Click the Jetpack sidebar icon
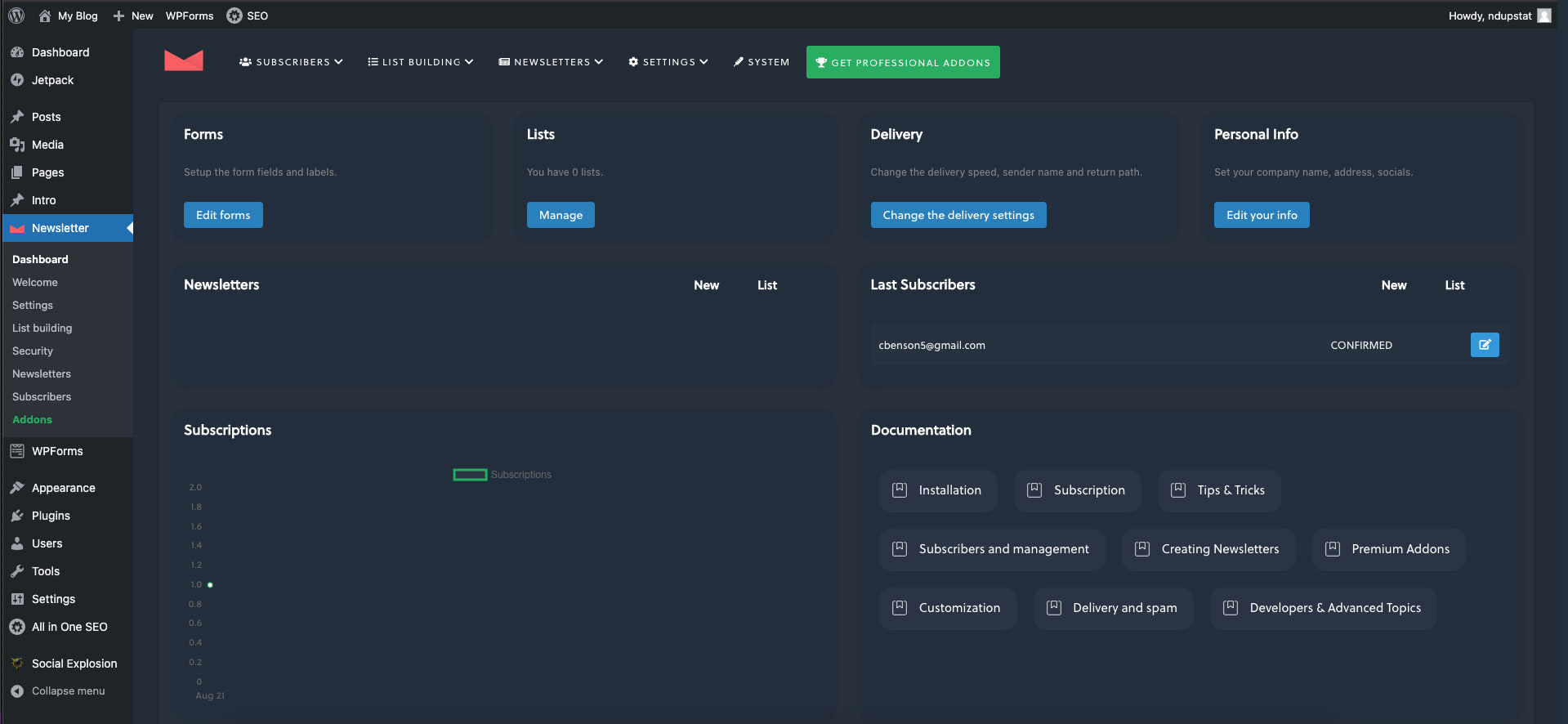The width and height of the screenshot is (1568, 724). point(17,80)
